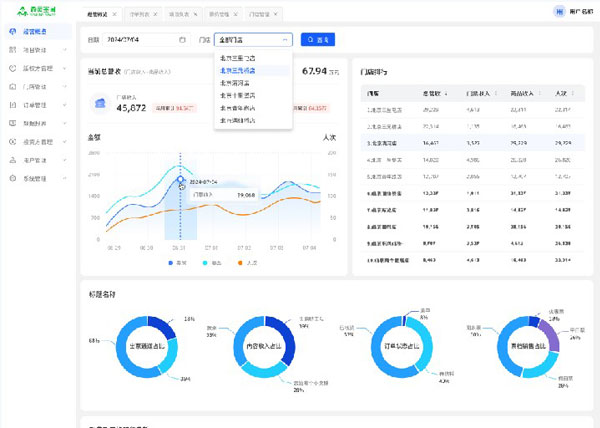Toggle the dark blue series in chart legend
The height and width of the screenshot is (428, 600).
pos(171,263)
